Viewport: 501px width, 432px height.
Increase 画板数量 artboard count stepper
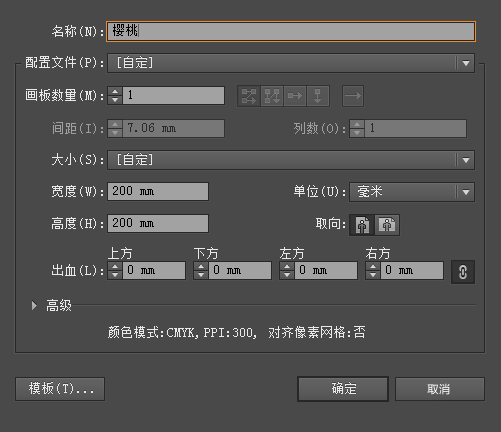click(115, 91)
